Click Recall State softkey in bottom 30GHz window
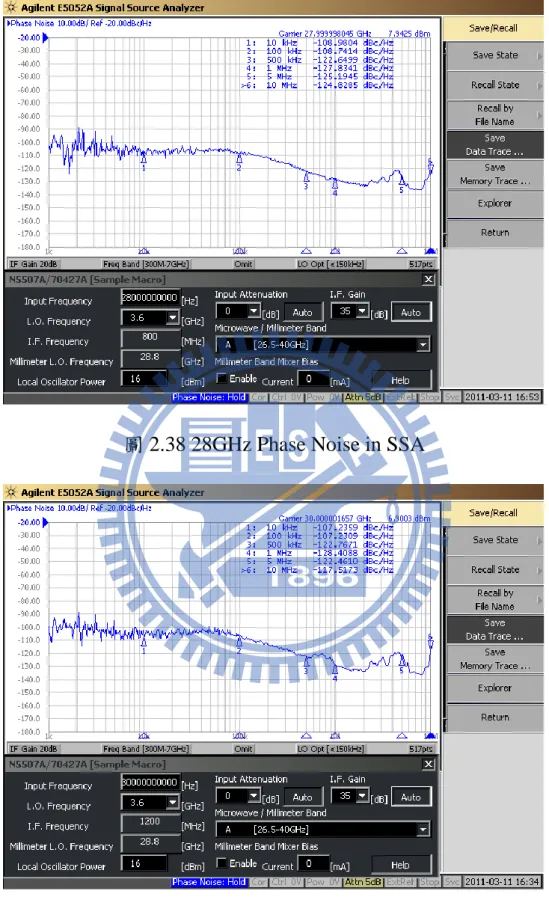Screen dimensions: 549x897 (495, 570)
